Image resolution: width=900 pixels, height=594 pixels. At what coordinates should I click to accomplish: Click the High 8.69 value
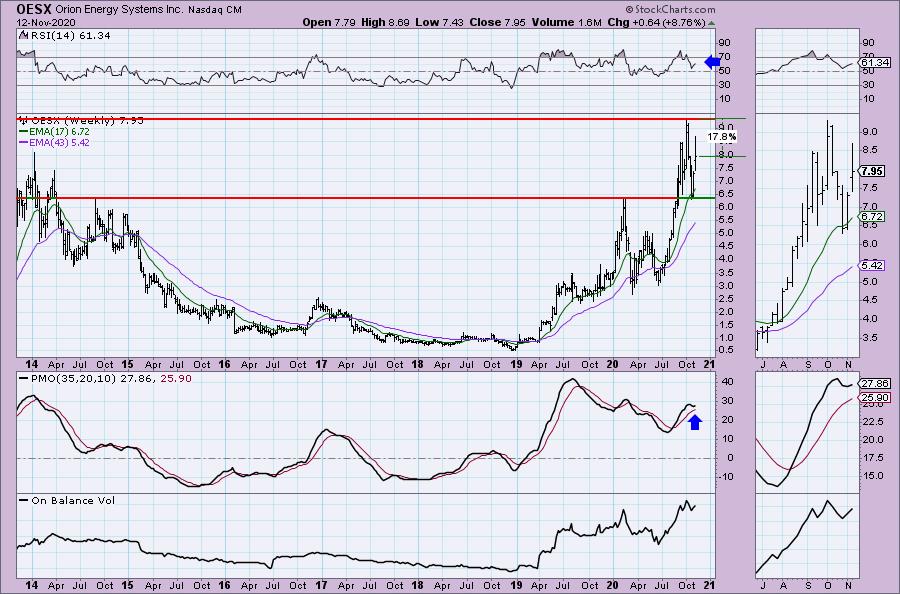[x=385, y=22]
